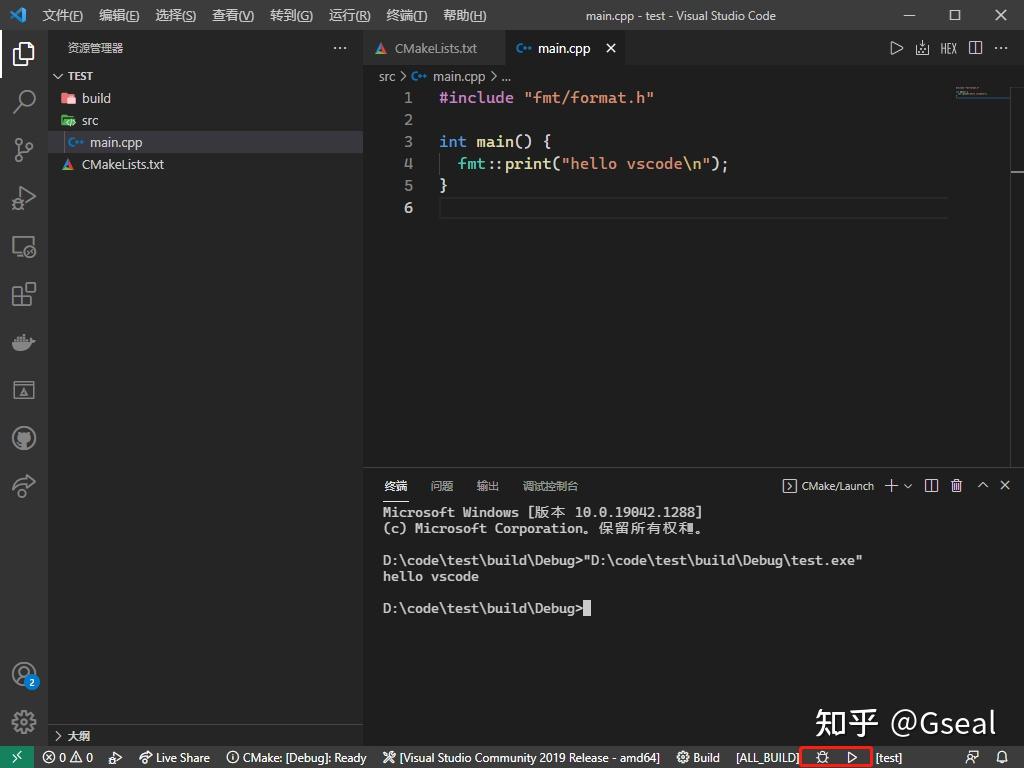Open the 查看(V) menu
Viewport: 1024px width, 768px height.
pos(233,15)
